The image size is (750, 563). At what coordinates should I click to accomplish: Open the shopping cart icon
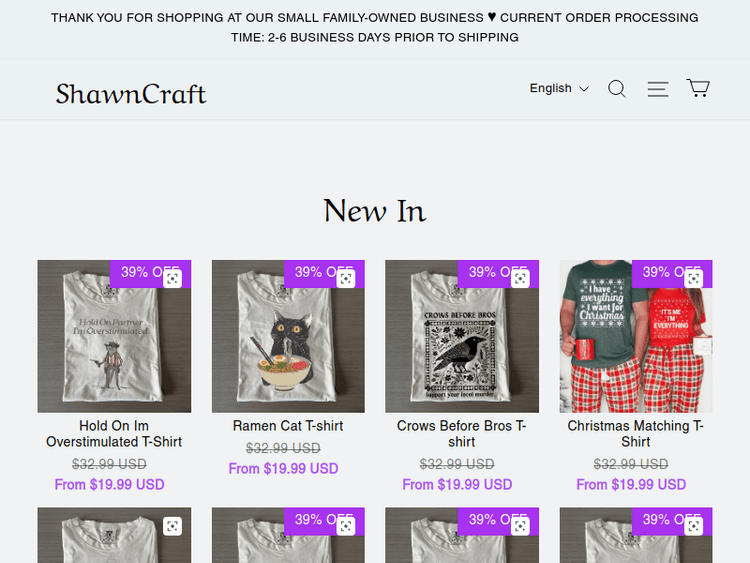698,88
